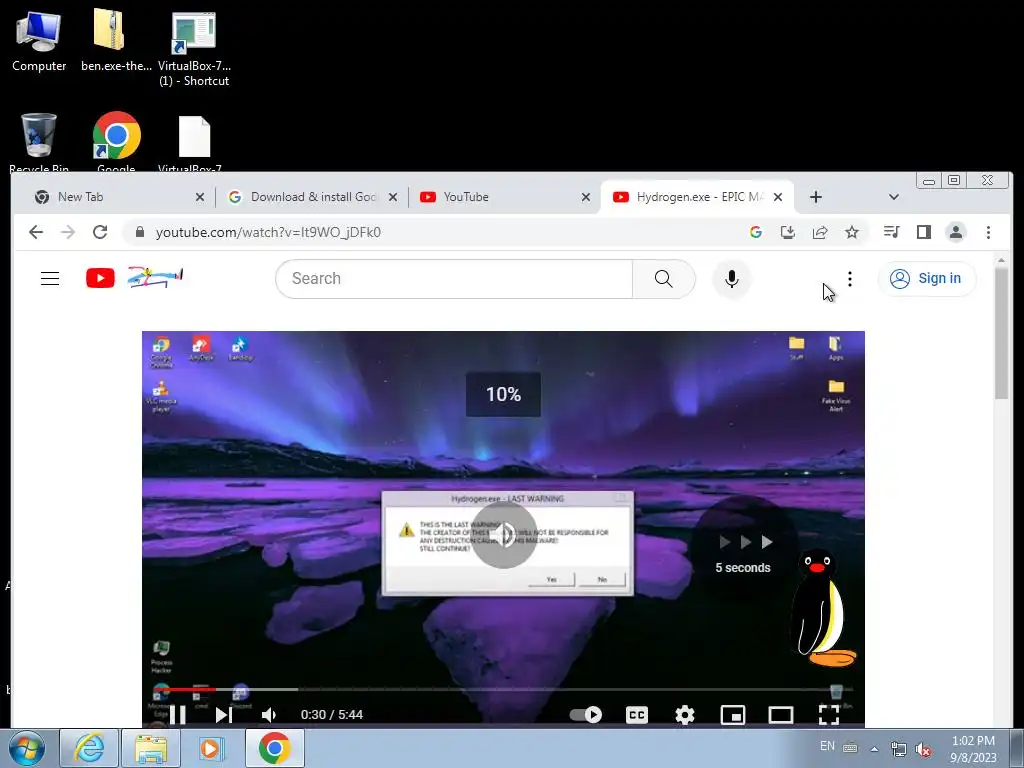View site information lock icon
The width and height of the screenshot is (1024, 768).
(x=139, y=232)
